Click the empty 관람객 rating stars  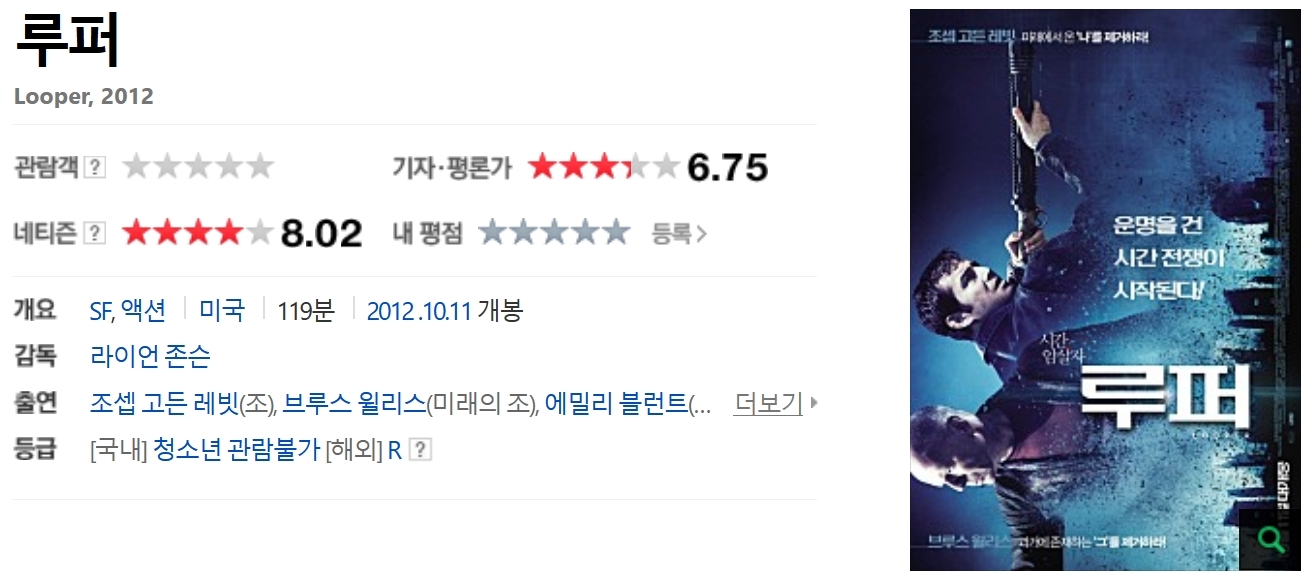coord(198,166)
